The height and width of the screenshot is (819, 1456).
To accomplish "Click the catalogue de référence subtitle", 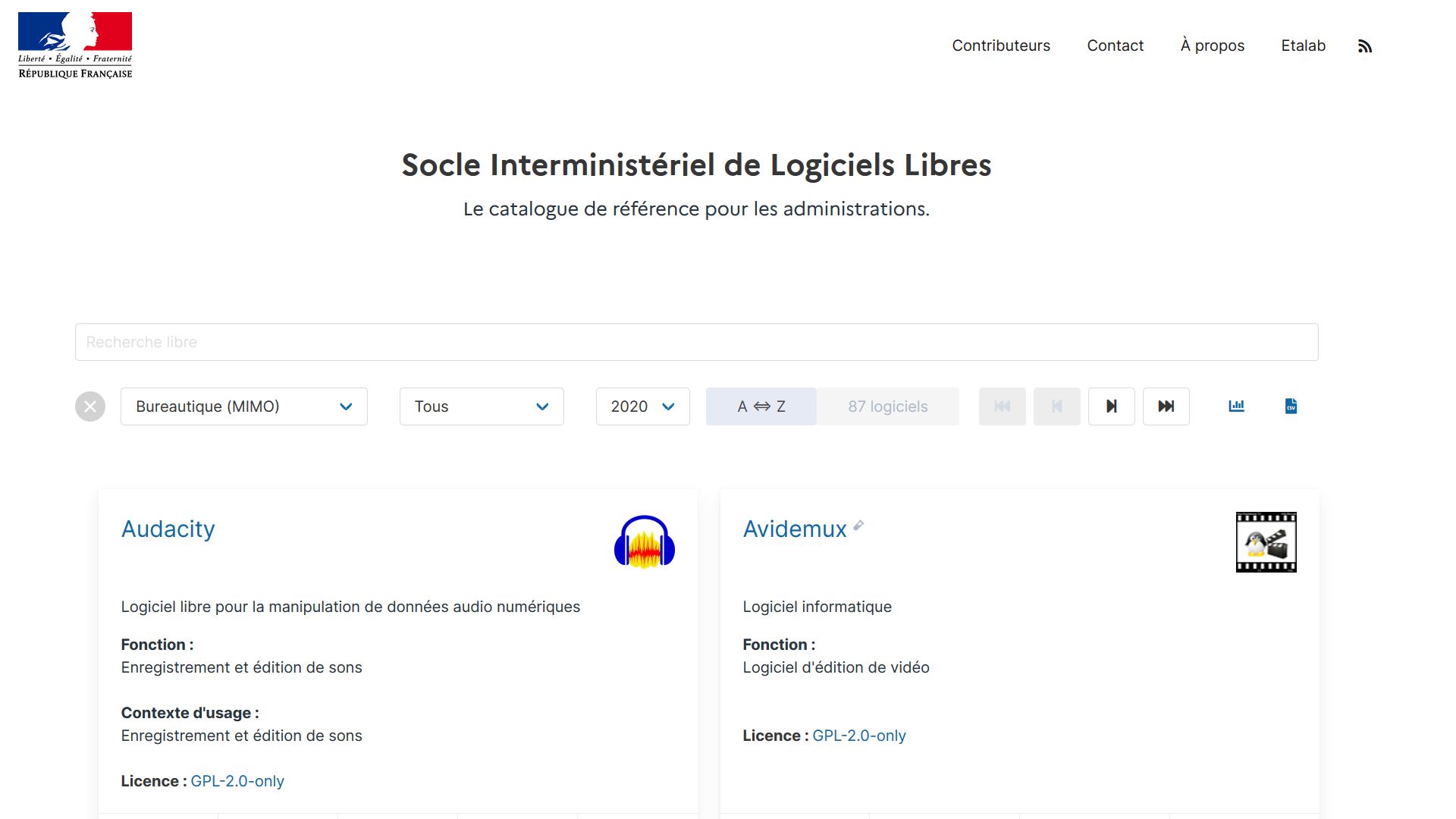I will 696,209.
